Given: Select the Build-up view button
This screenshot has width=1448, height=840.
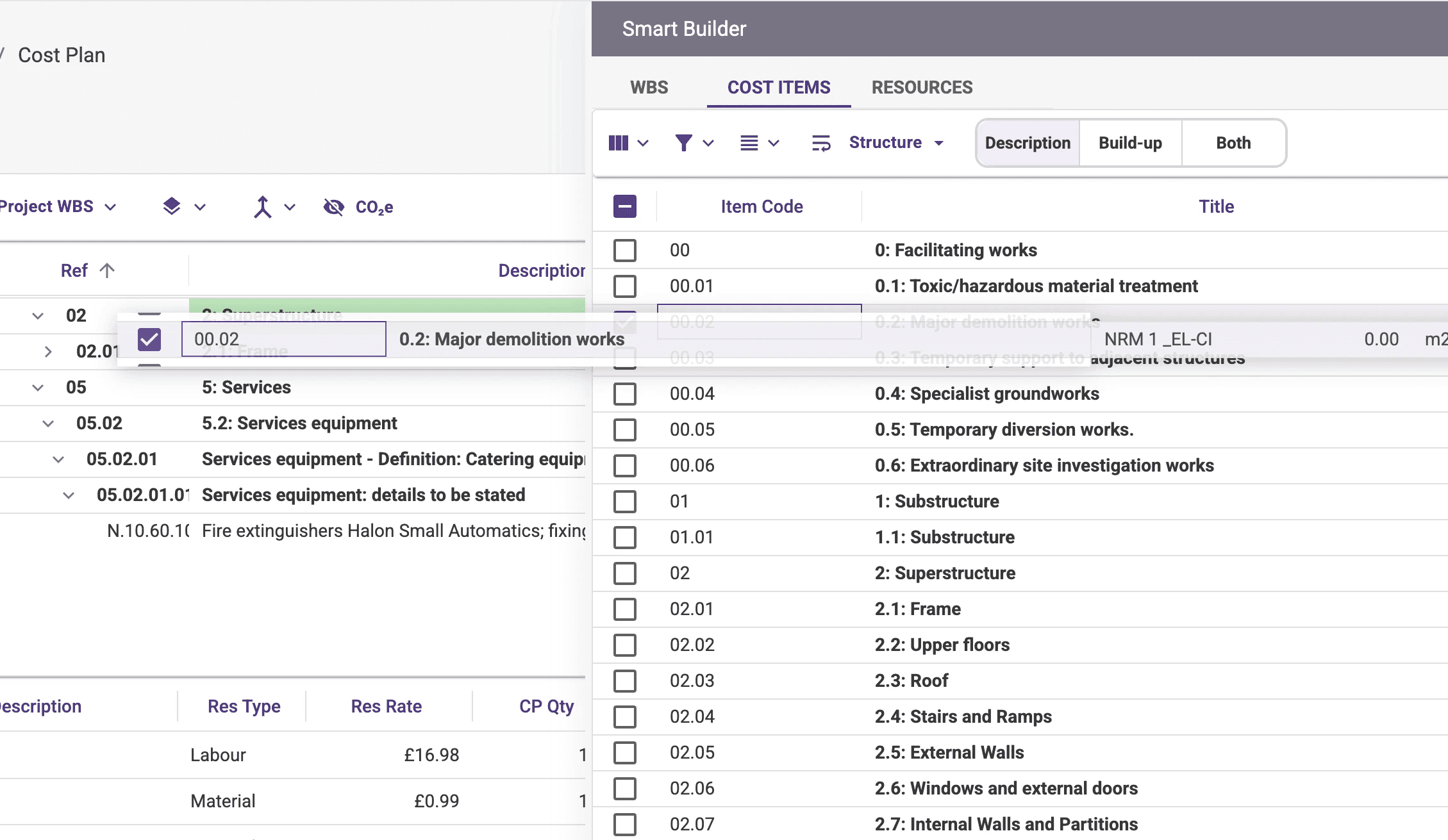Looking at the screenshot, I should [1130, 143].
